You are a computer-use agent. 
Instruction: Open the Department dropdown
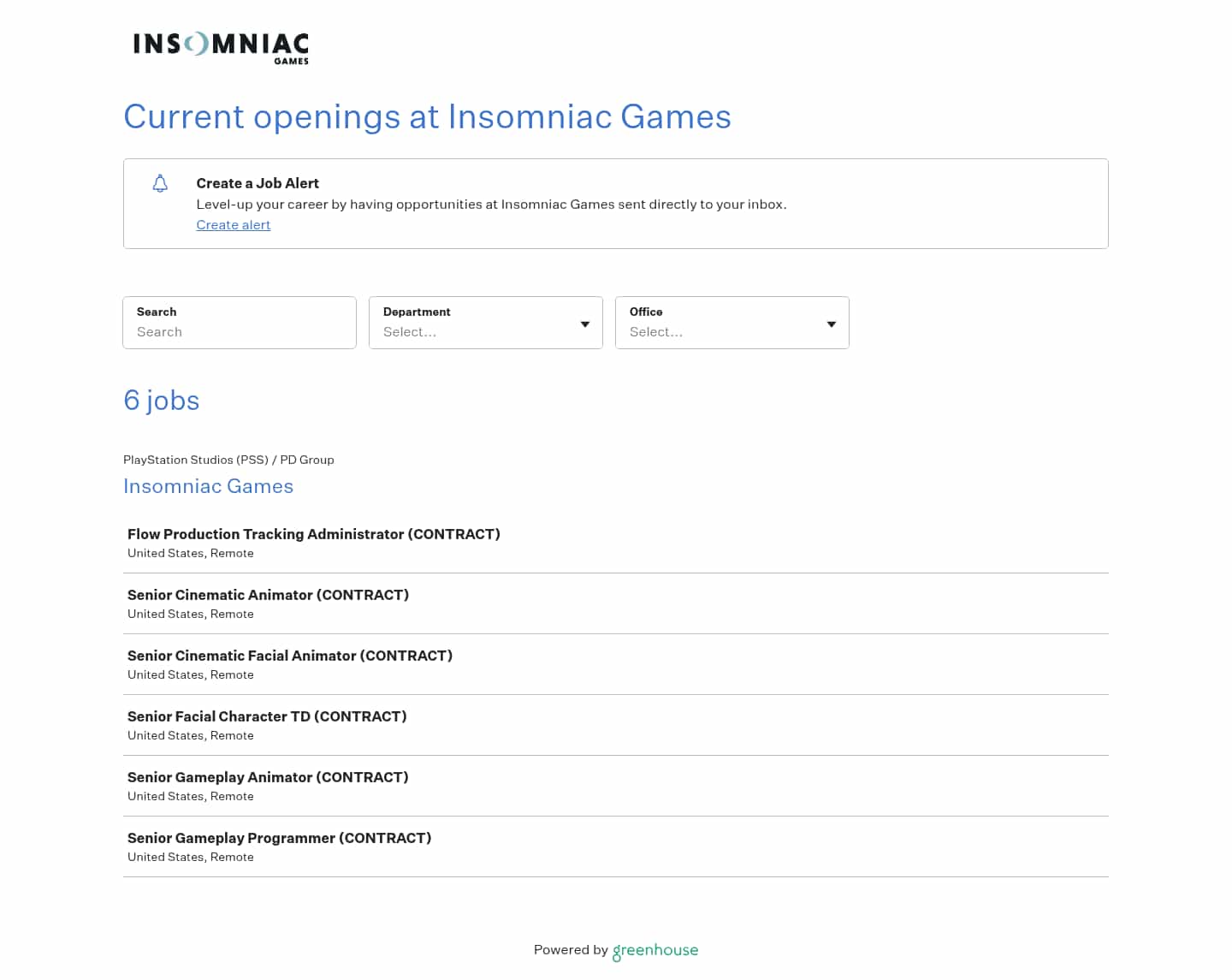[486, 323]
